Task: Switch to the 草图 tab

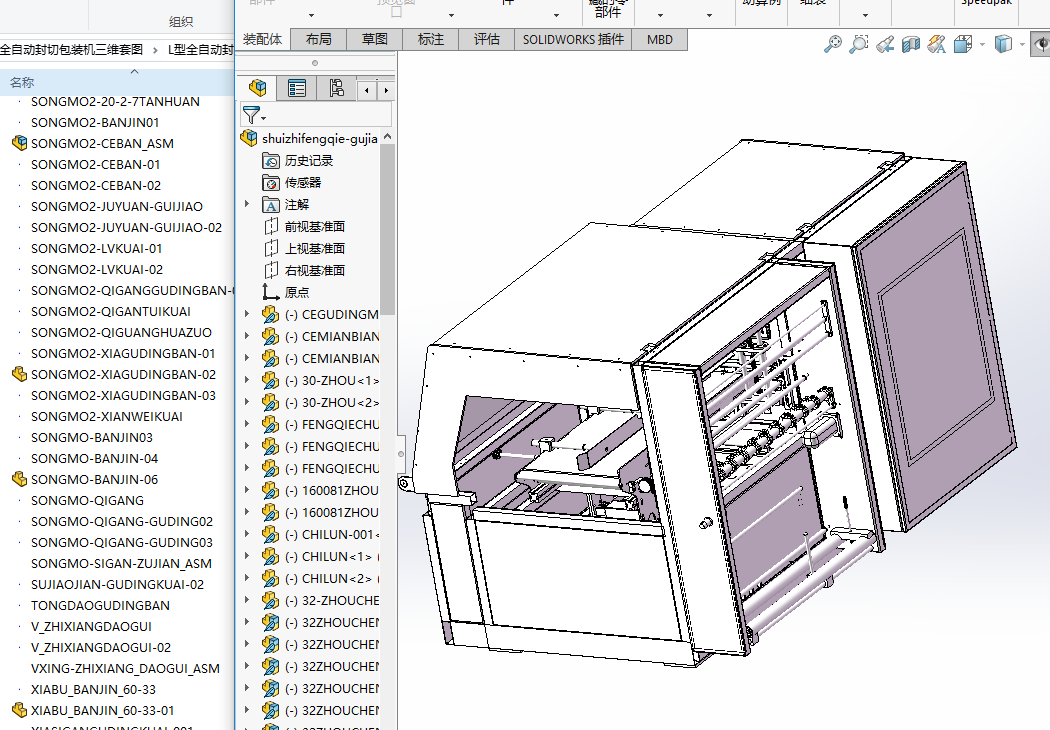Action: (x=375, y=39)
